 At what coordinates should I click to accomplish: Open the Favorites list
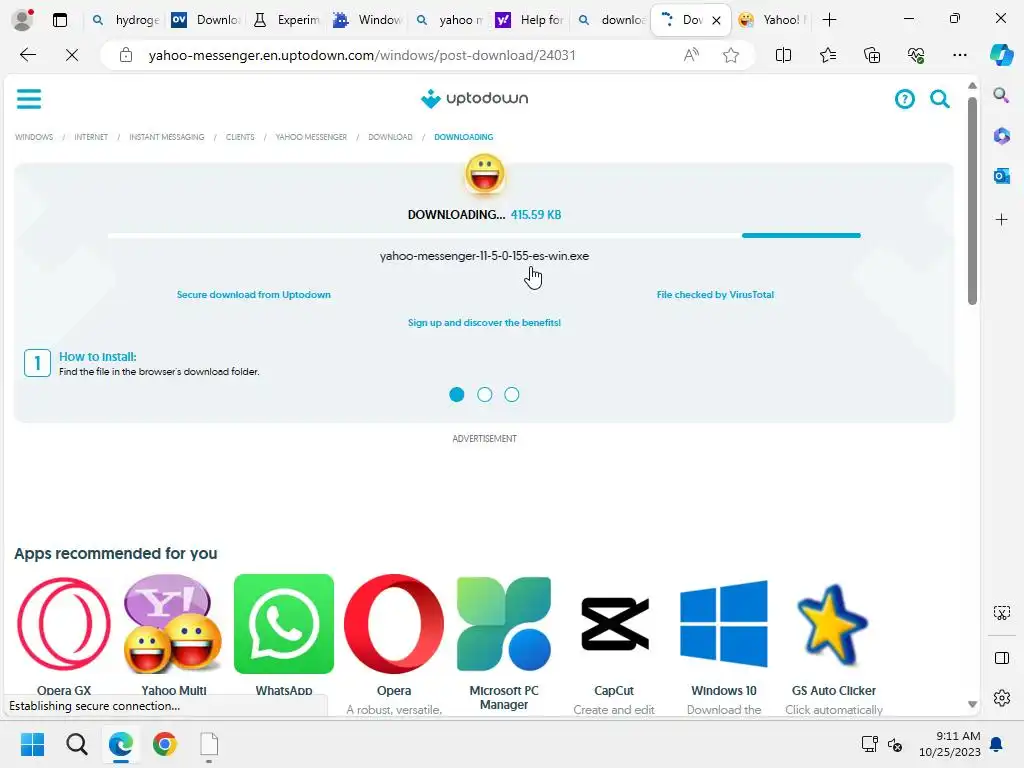click(x=827, y=55)
